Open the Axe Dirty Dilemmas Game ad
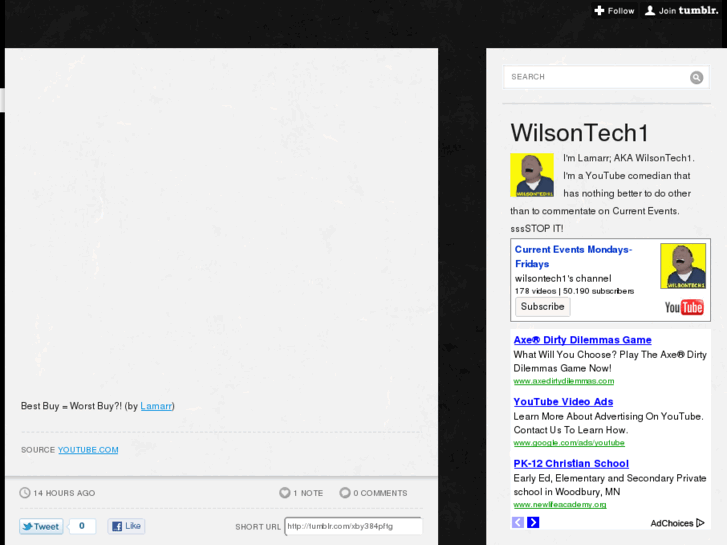 click(582, 340)
